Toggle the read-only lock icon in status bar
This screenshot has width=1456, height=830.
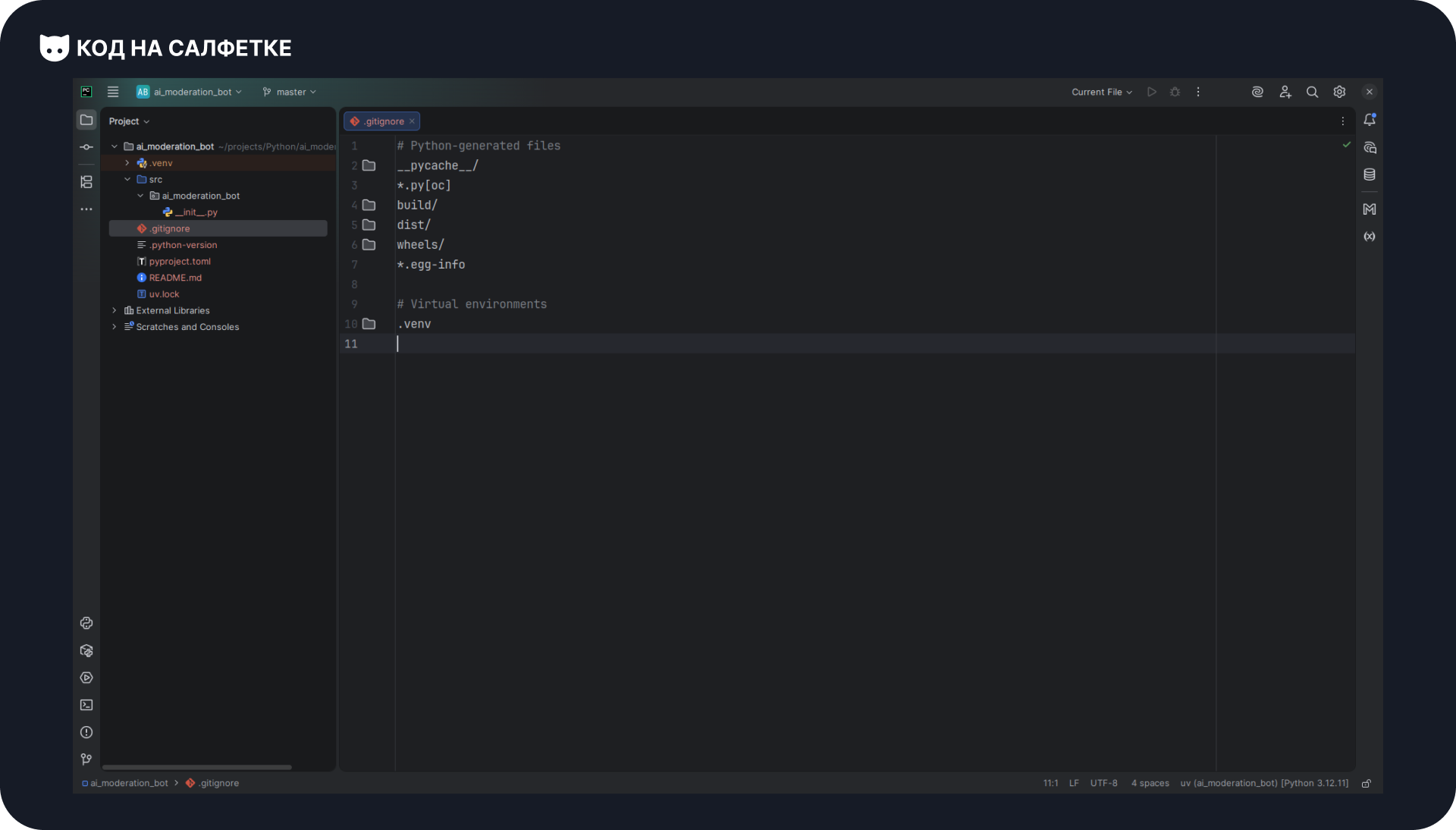pos(1367,784)
